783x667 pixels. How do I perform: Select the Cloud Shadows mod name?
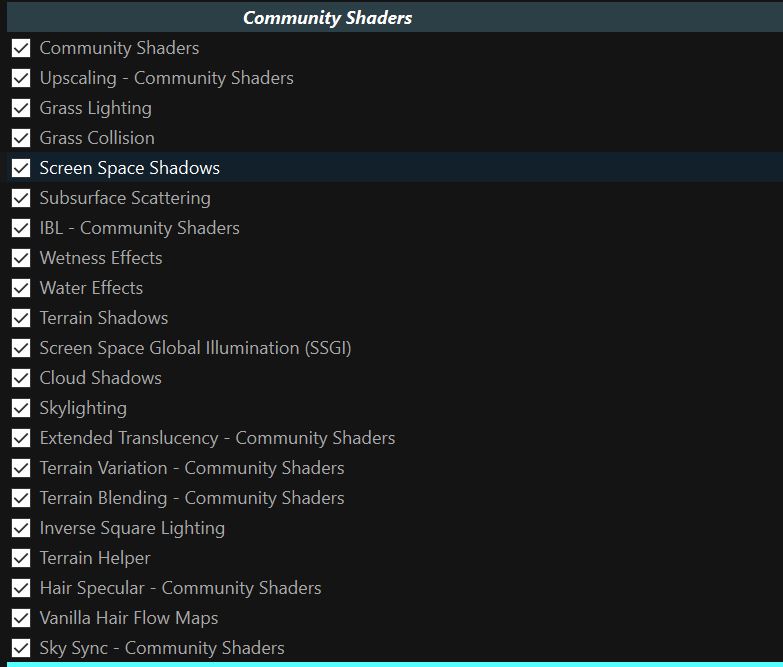[x=101, y=377]
